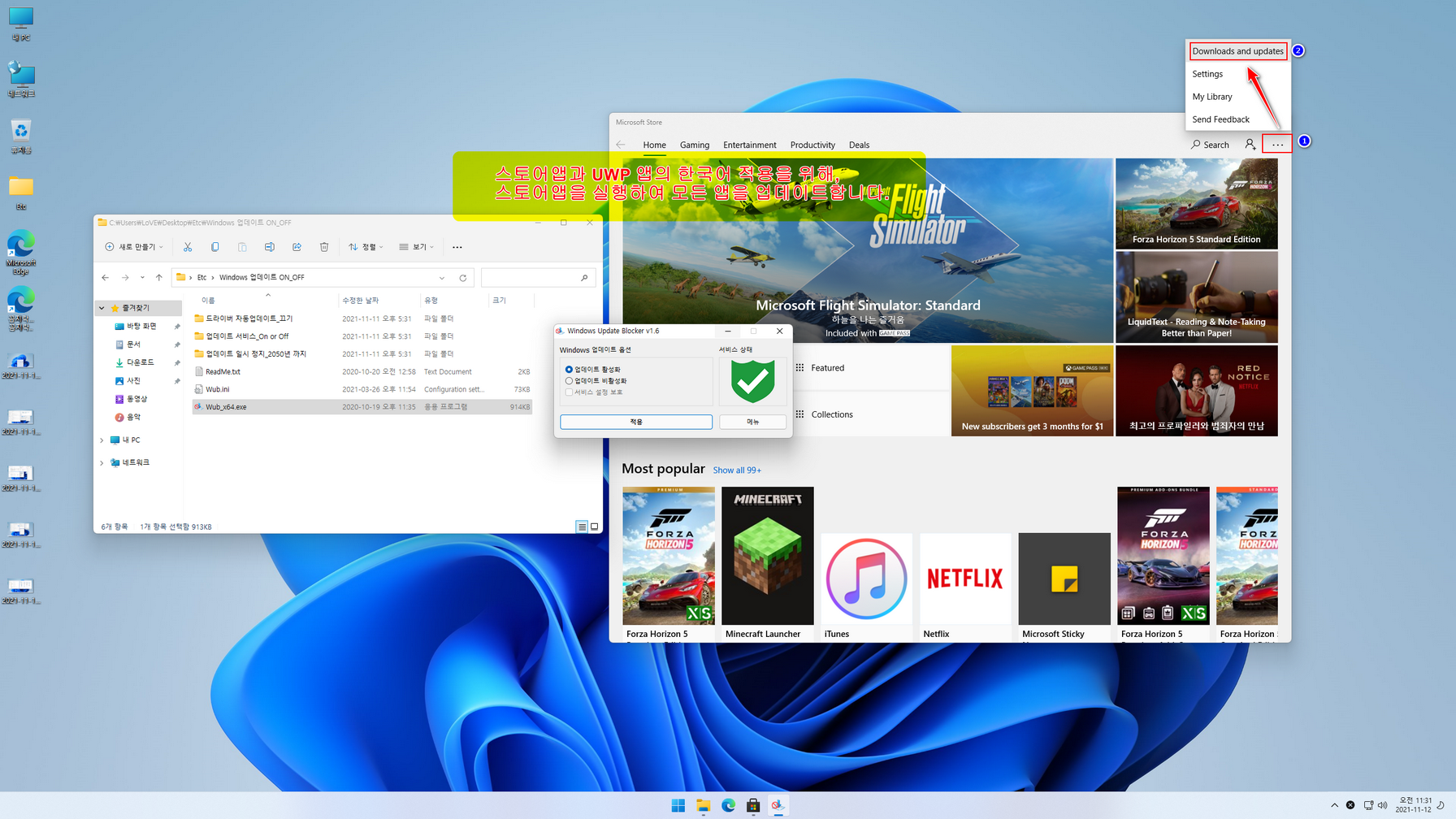
Task: Open the account sign-in icon in Microsoft Store
Action: coord(1250,145)
